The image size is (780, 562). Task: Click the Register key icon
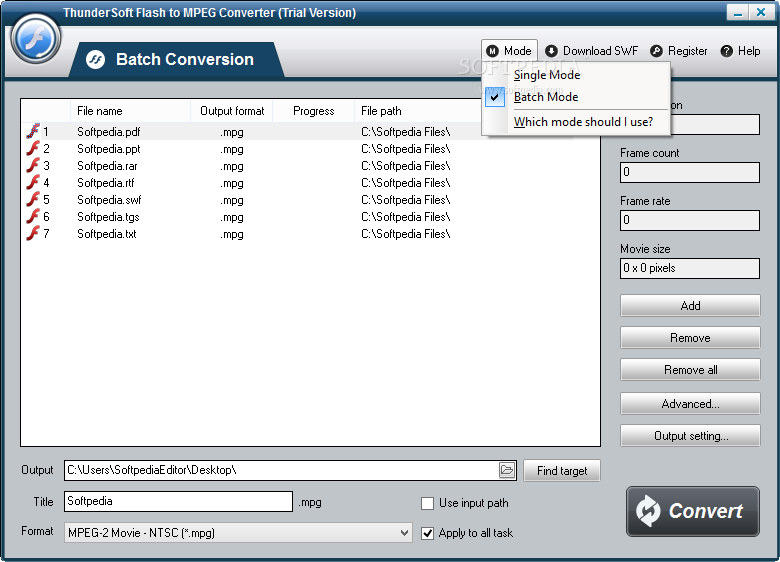tap(656, 51)
